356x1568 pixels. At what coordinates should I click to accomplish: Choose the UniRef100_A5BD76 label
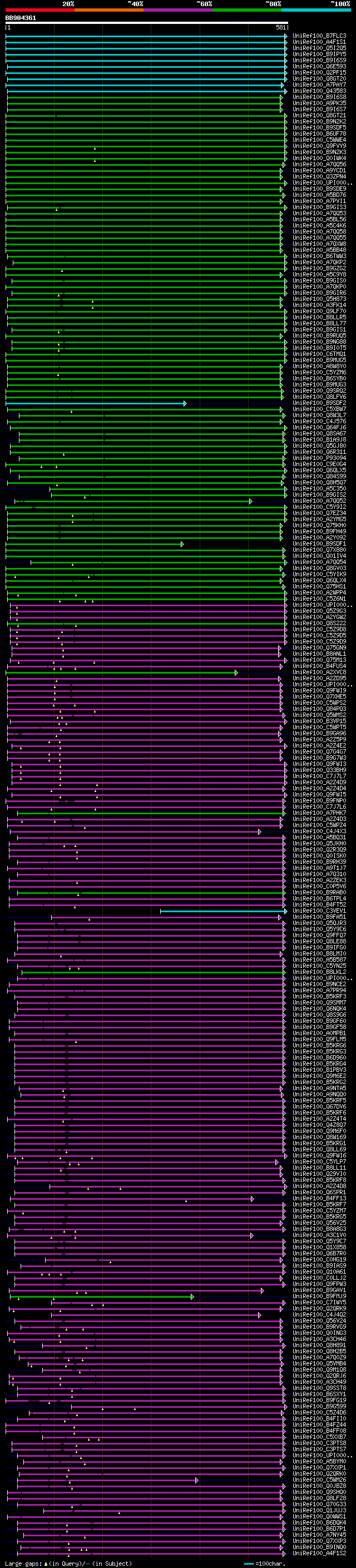click(x=319, y=195)
